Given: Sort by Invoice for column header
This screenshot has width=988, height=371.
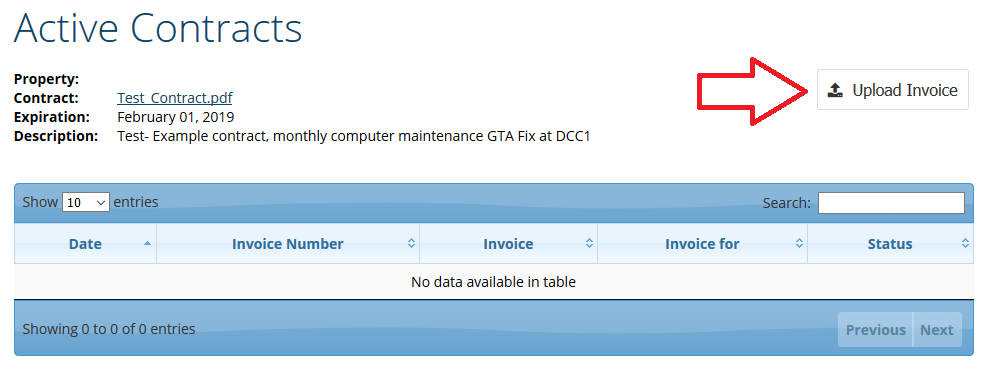Looking at the screenshot, I should click(702, 244).
